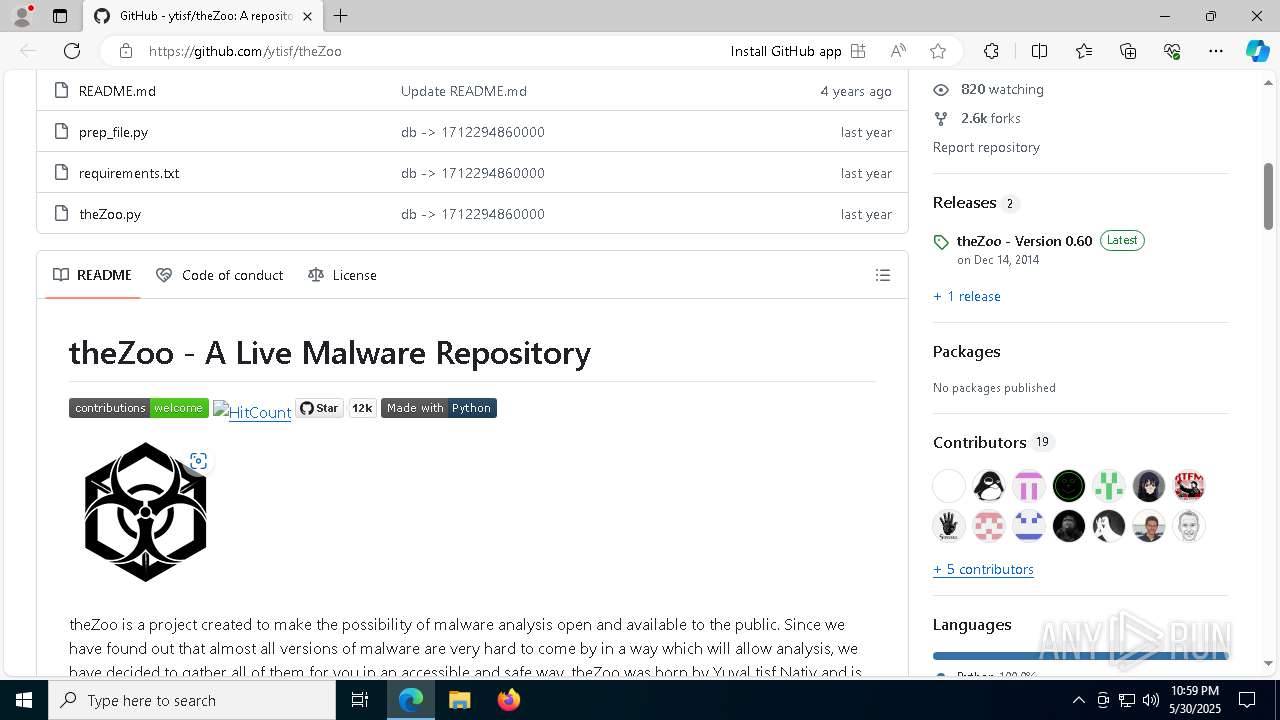Viewport: 1280px width, 720px height.
Task: Open penguin contributor avatar
Action: click(989, 486)
